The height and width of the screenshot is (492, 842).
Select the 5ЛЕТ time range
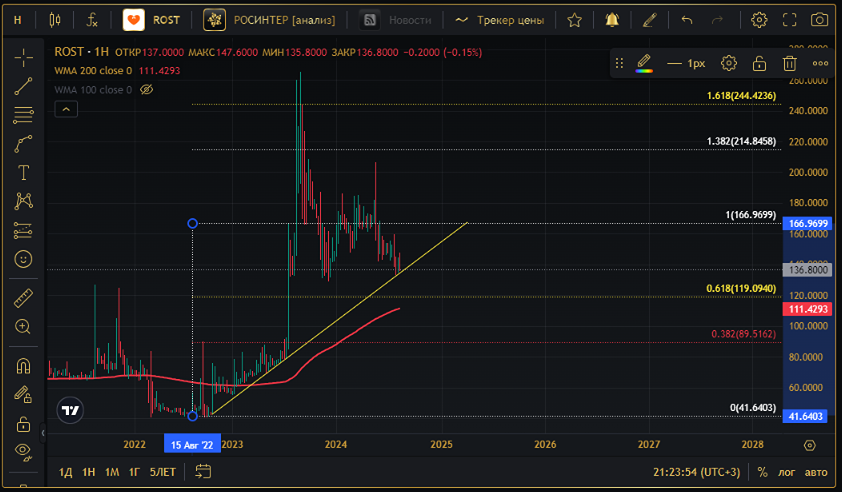tap(163, 472)
